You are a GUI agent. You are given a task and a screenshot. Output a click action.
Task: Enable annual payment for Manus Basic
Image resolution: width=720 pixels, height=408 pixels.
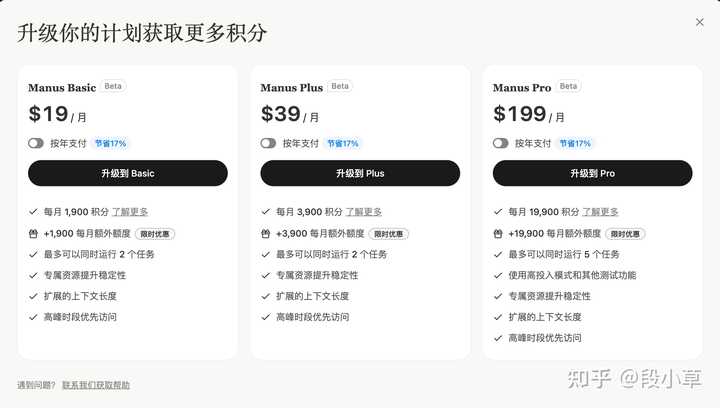click(x=36, y=143)
